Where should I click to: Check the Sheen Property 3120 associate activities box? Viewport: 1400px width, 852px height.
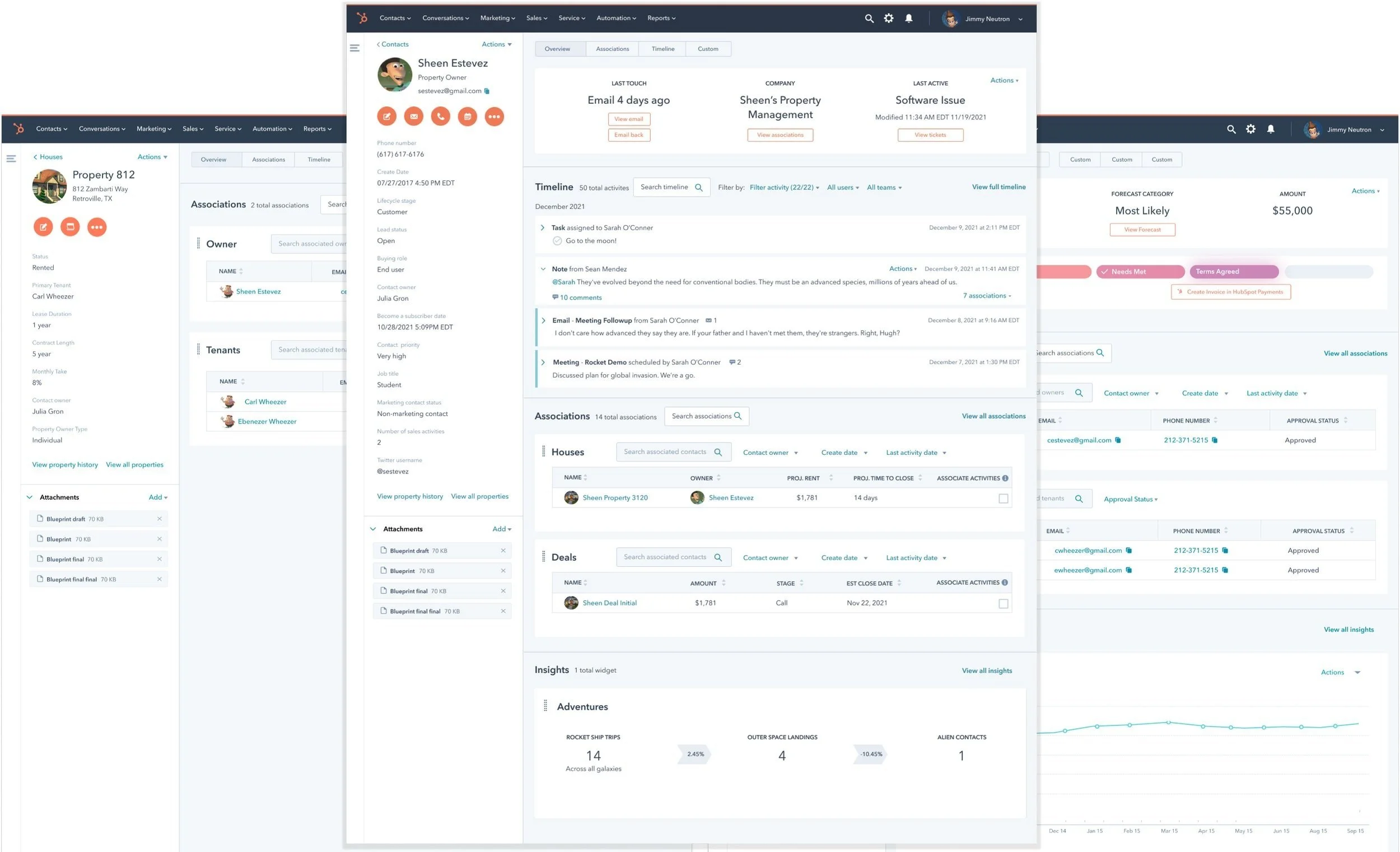[x=1003, y=499]
